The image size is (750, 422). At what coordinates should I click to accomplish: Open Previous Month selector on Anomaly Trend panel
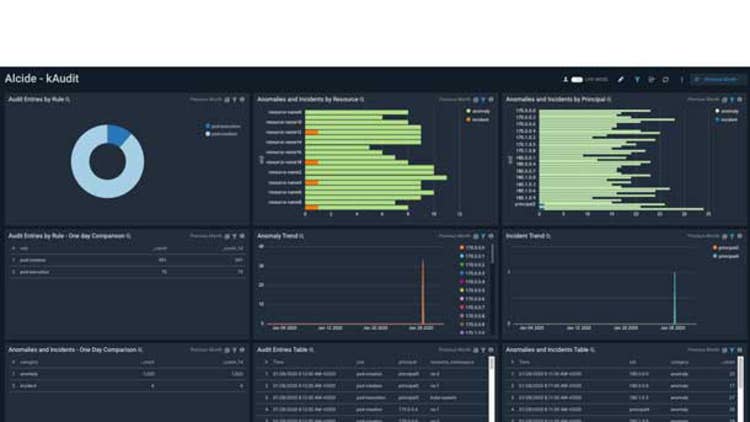[x=454, y=236]
